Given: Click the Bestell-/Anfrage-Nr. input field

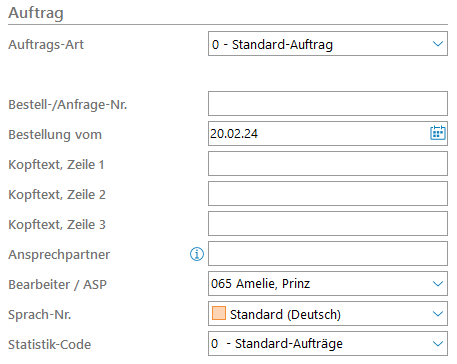Looking at the screenshot, I should pos(328,104).
